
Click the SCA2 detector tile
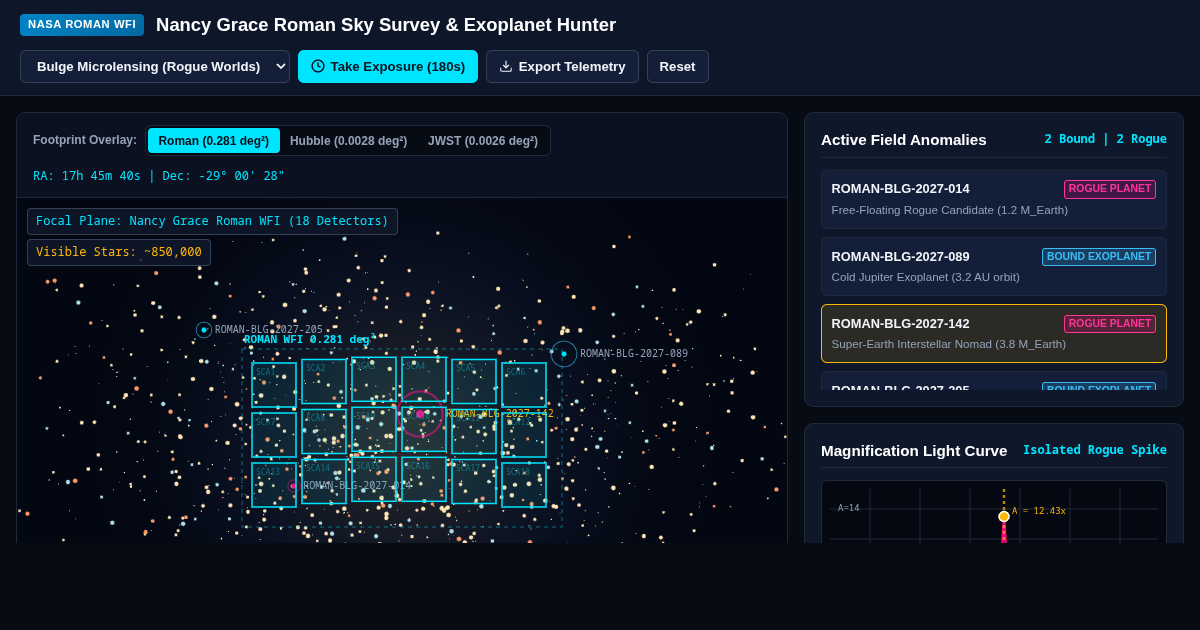click(324, 381)
